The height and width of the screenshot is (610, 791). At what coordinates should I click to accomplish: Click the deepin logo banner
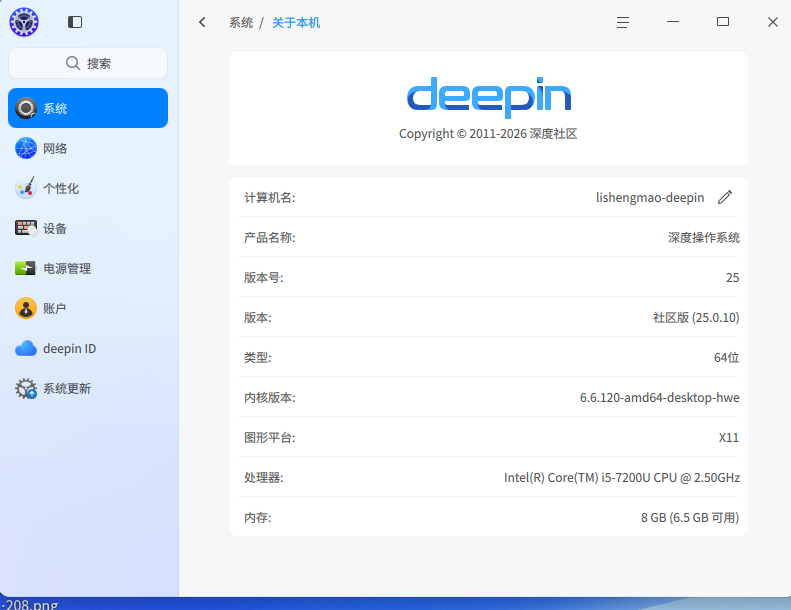pos(488,97)
